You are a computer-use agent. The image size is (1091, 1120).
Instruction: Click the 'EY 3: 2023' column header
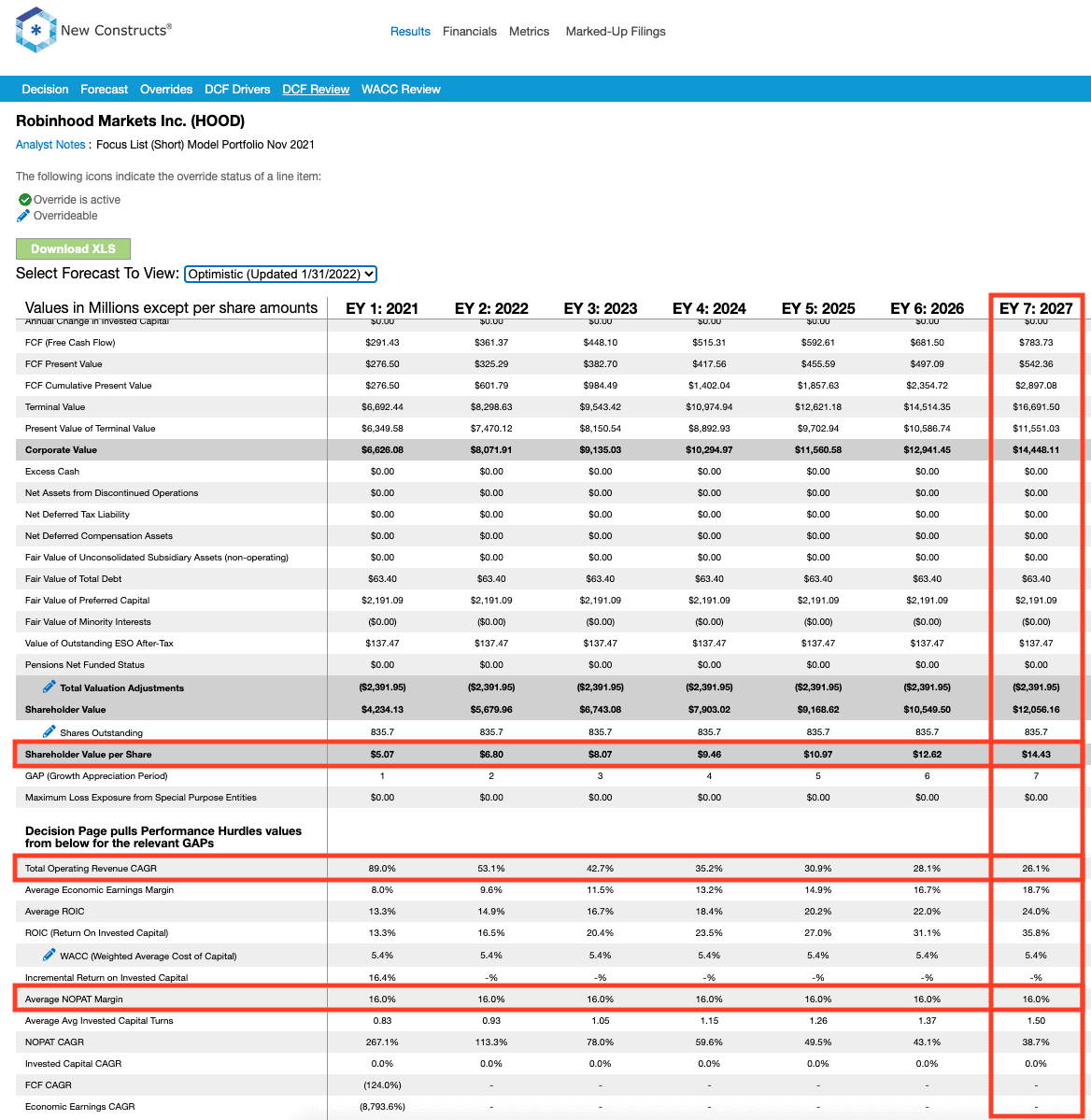click(601, 308)
